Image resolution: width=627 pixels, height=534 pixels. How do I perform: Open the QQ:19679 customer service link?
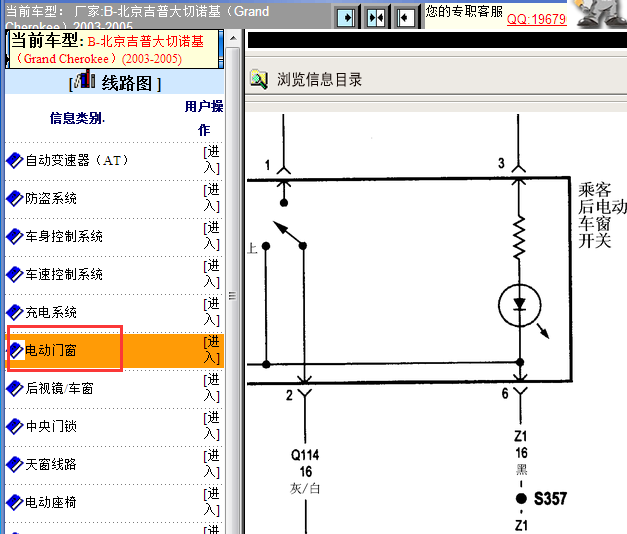(536, 19)
